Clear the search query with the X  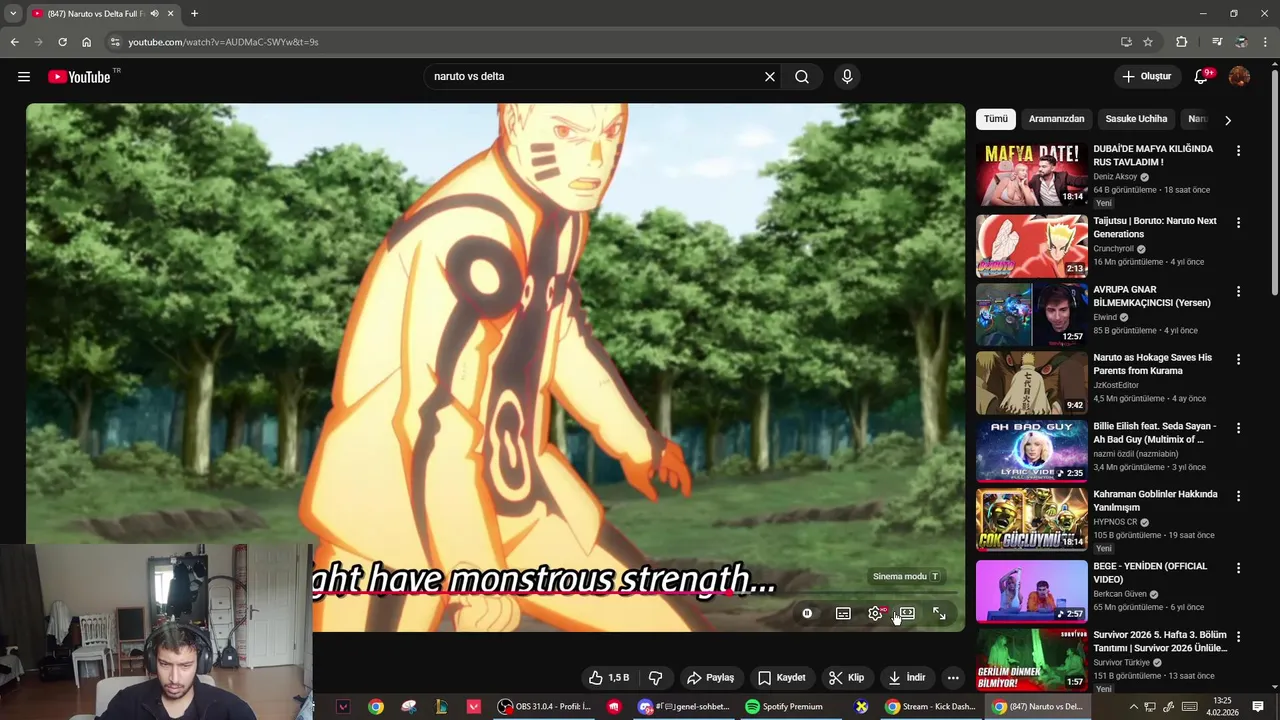click(770, 77)
